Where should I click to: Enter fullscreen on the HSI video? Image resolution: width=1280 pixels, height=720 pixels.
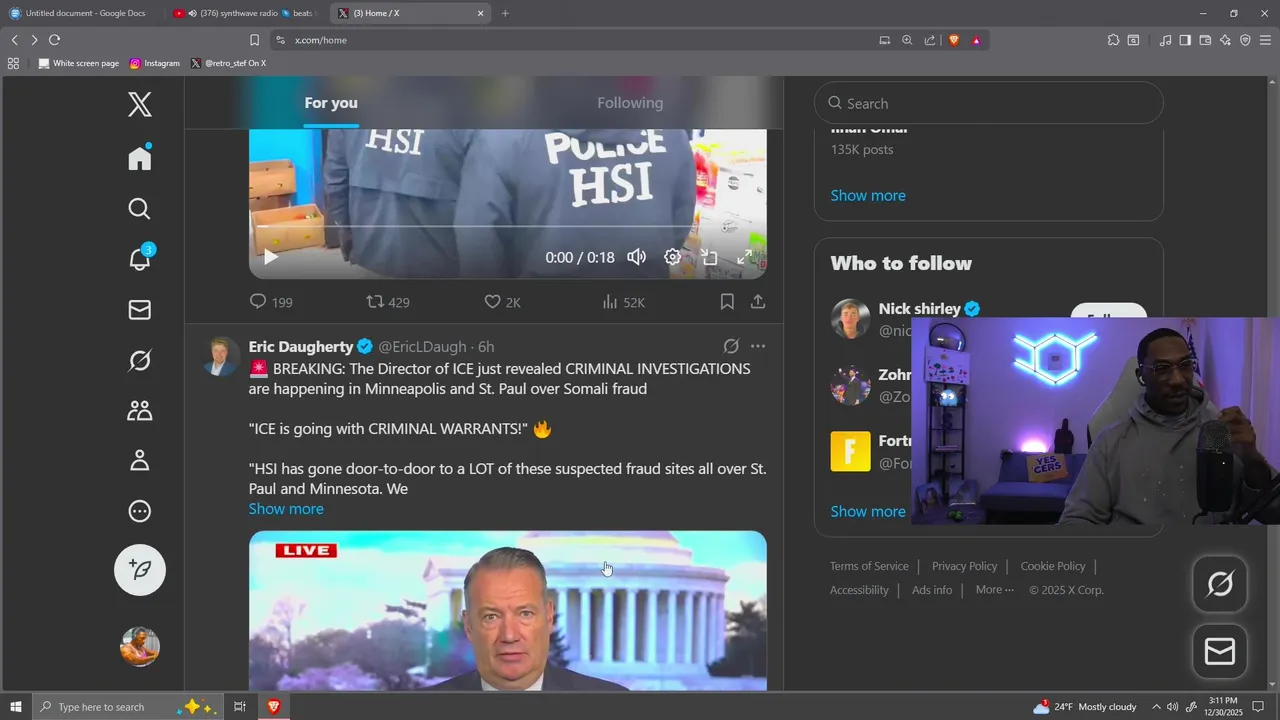tap(745, 257)
